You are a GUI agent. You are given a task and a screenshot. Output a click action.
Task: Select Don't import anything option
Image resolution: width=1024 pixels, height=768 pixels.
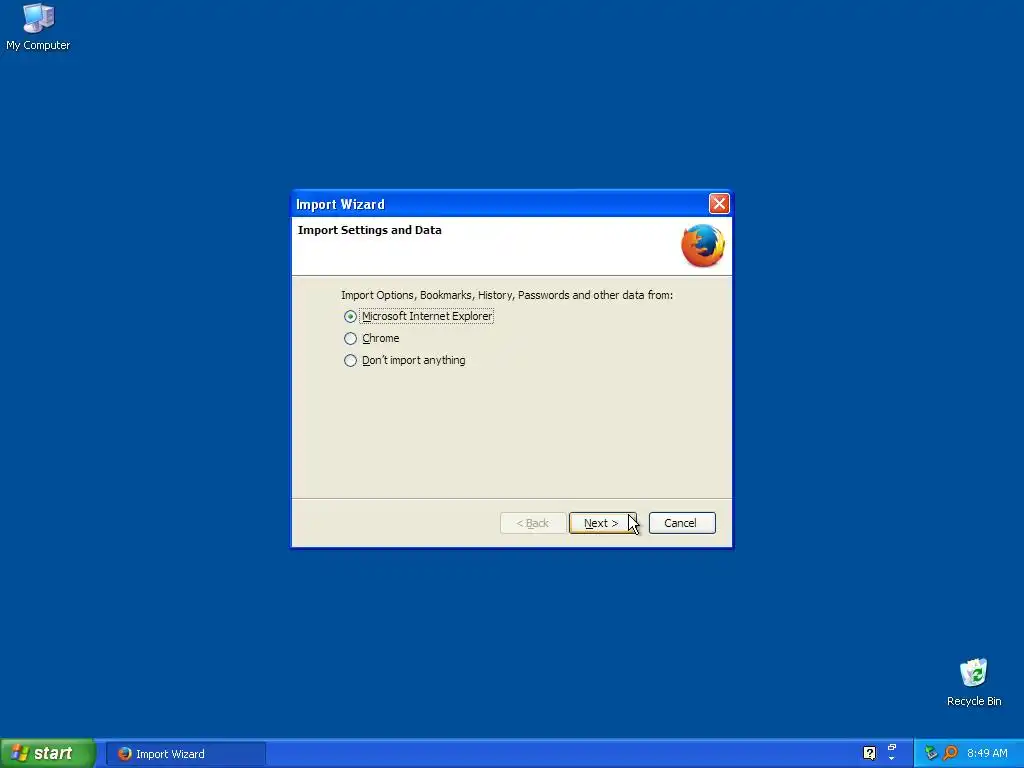click(405, 360)
